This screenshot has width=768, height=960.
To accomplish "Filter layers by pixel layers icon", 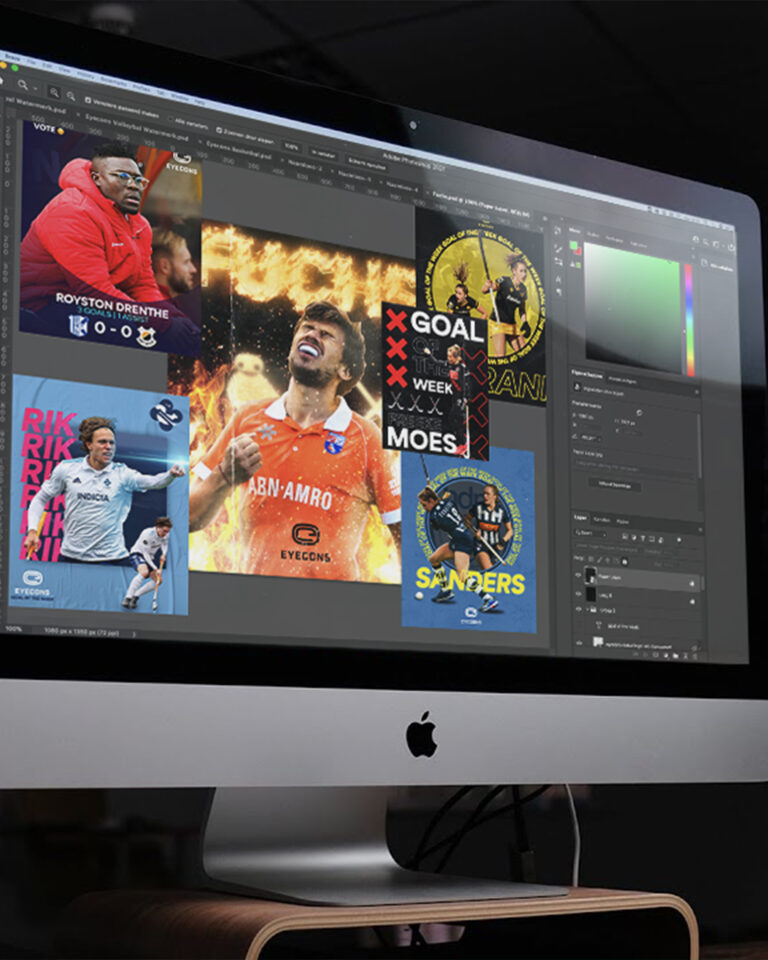I will 625,536.
